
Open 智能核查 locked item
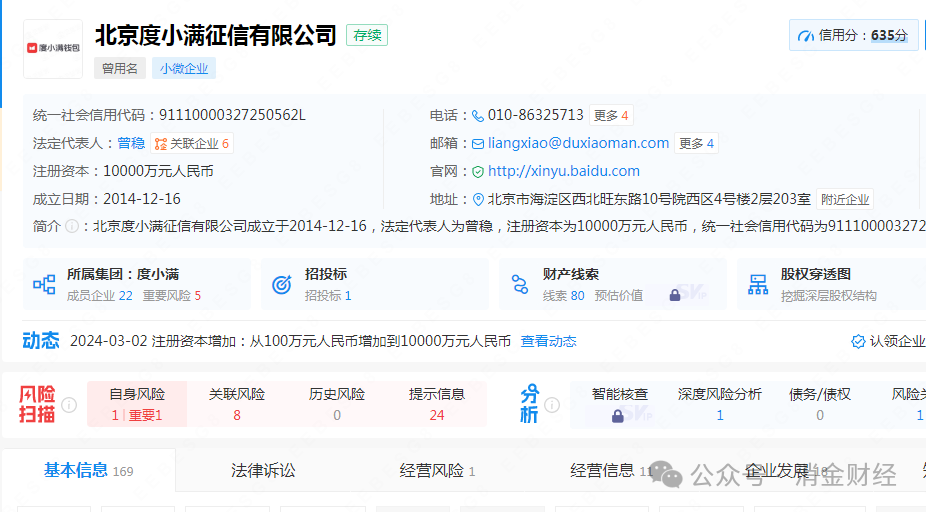(619, 405)
